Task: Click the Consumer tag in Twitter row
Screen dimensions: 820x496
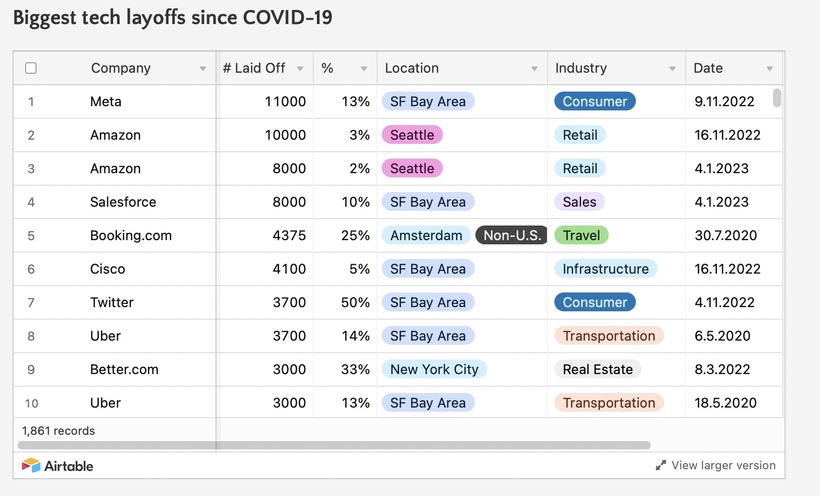Action: click(x=595, y=302)
